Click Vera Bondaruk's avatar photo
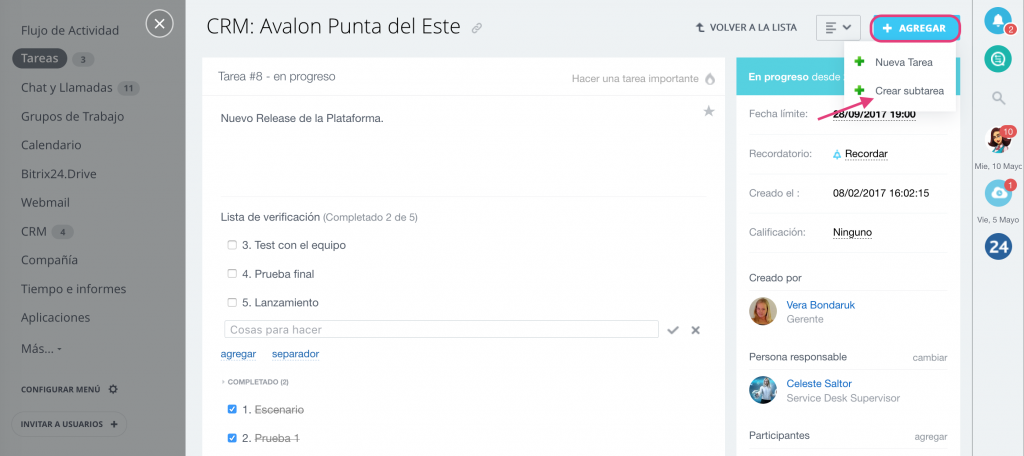 coord(763,312)
